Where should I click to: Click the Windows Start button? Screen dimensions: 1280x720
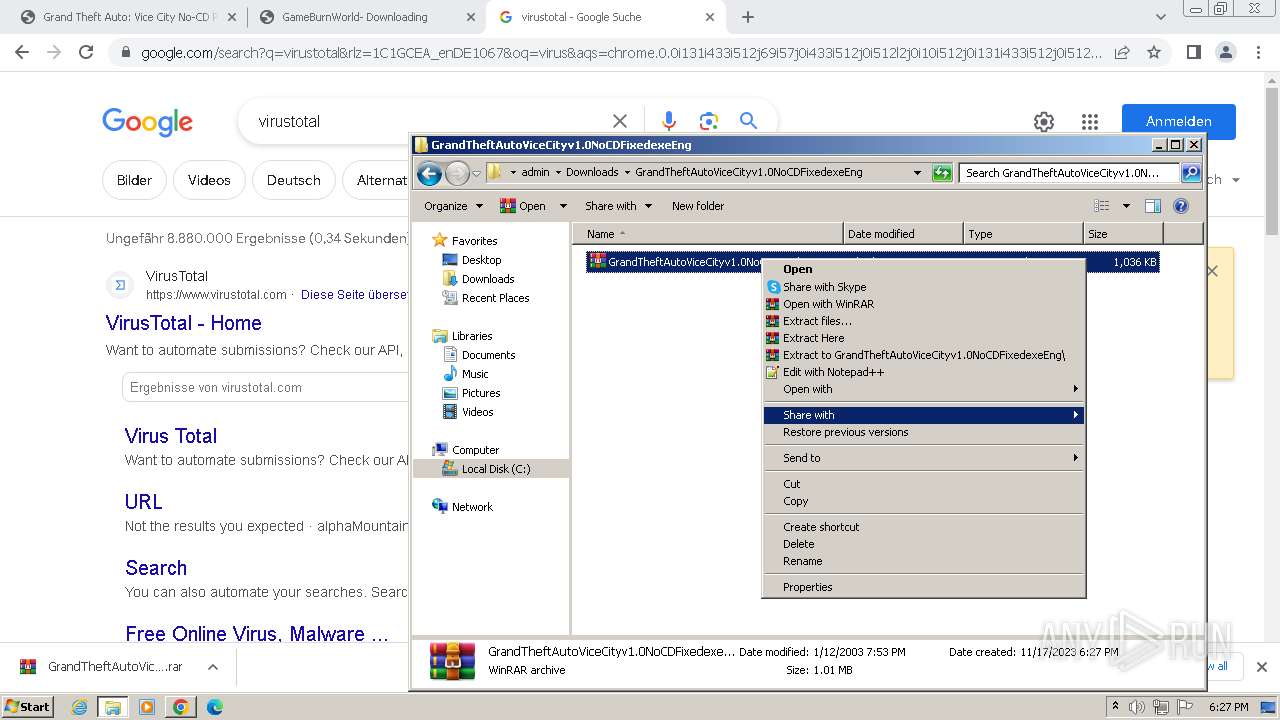tap(27, 706)
